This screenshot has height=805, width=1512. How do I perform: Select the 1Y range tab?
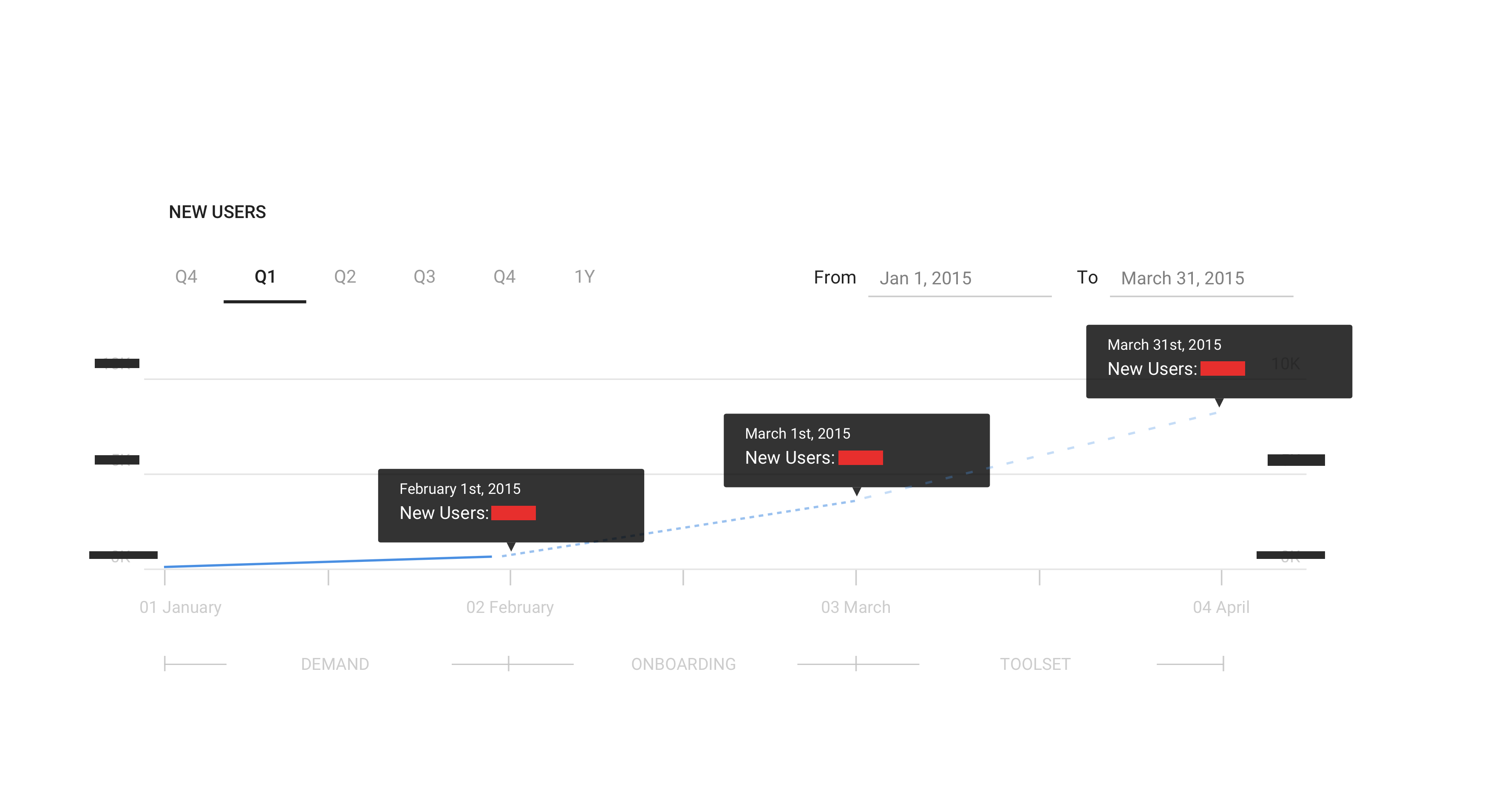click(584, 277)
